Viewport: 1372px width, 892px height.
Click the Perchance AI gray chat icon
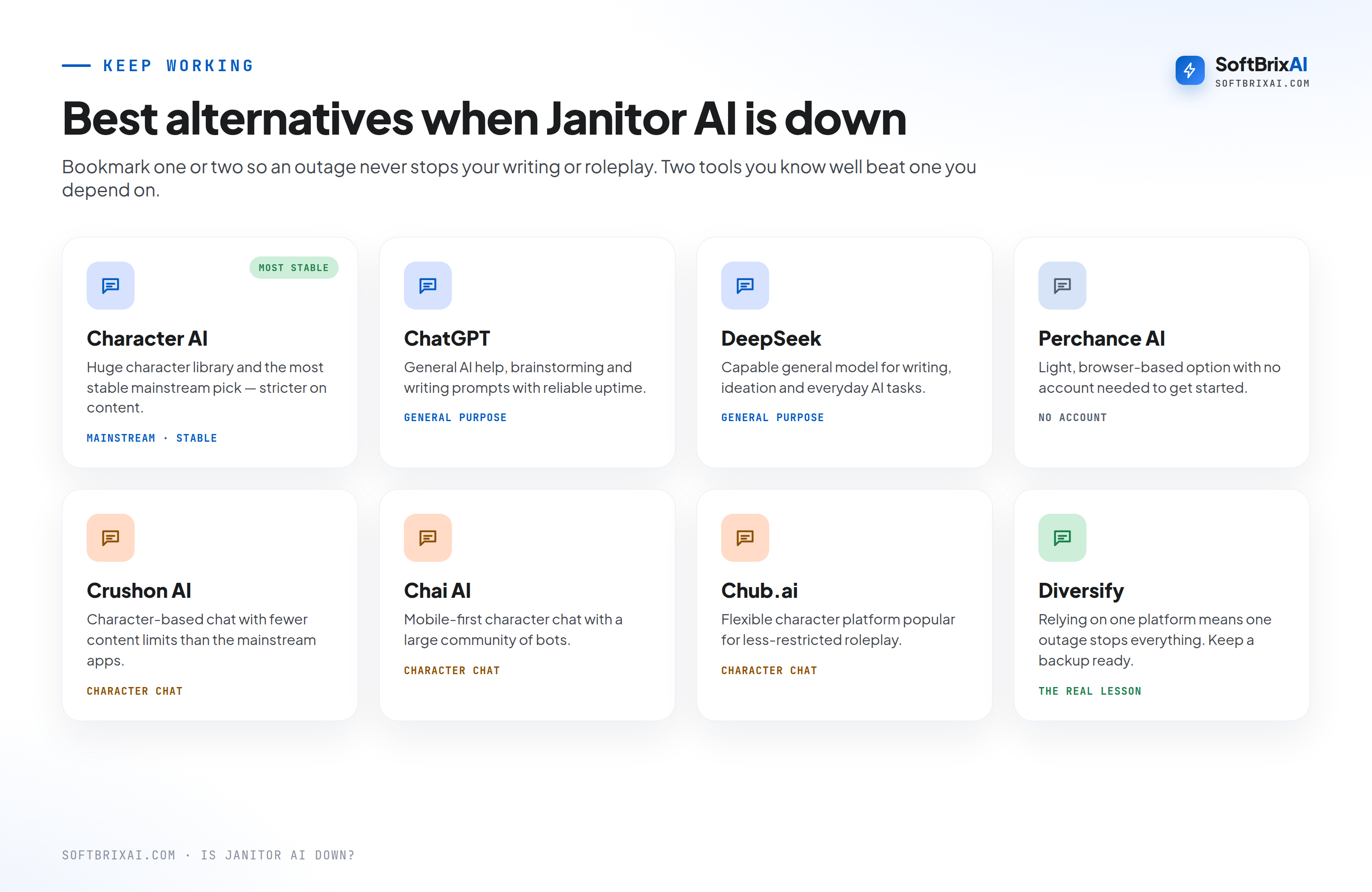pyautogui.click(x=1062, y=286)
